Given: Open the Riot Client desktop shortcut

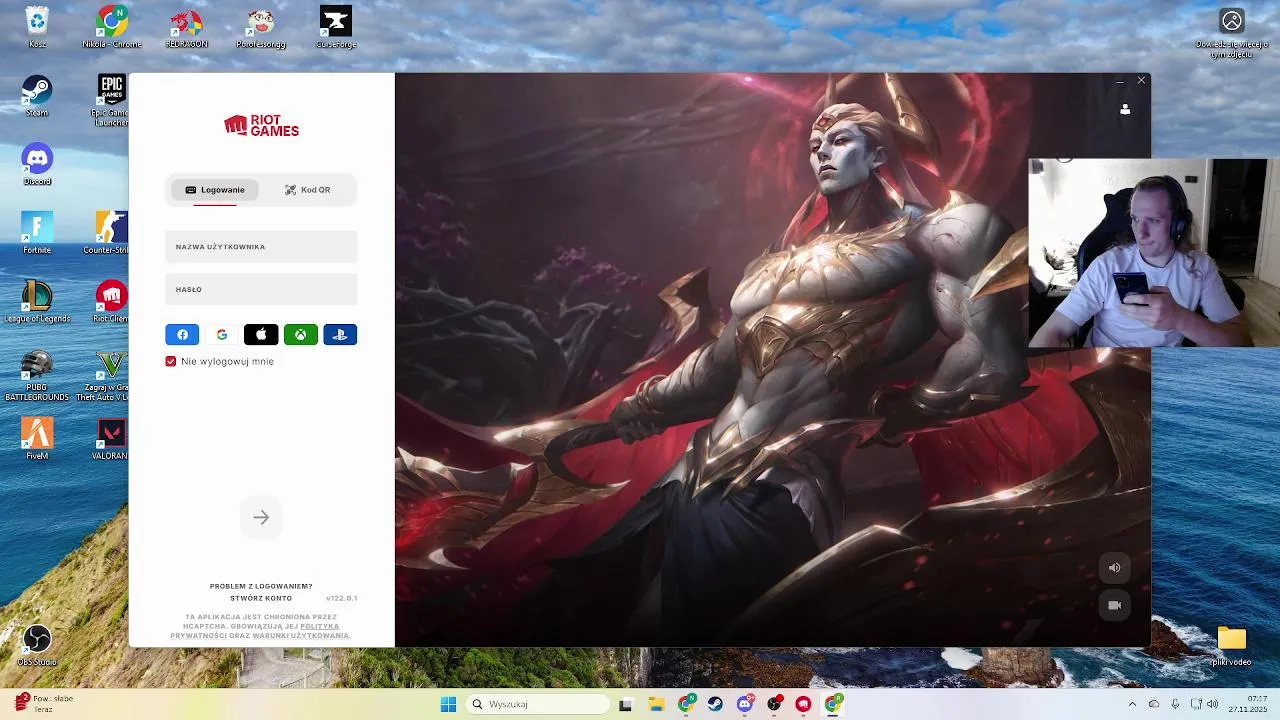Looking at the screenshot, I should pyautogui.click(x=111, y=301).
